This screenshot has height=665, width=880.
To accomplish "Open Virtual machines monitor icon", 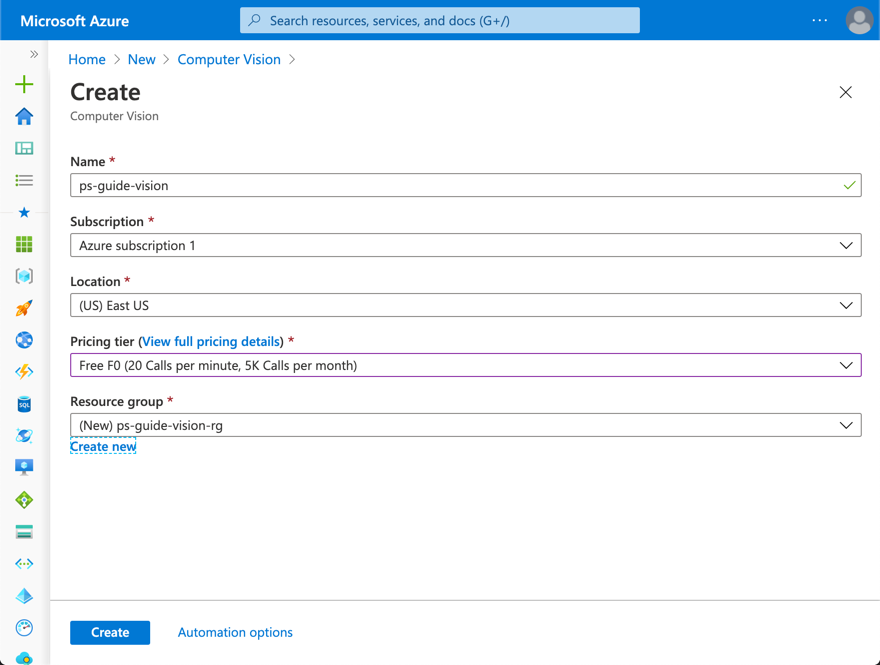I will pos(24,468).
